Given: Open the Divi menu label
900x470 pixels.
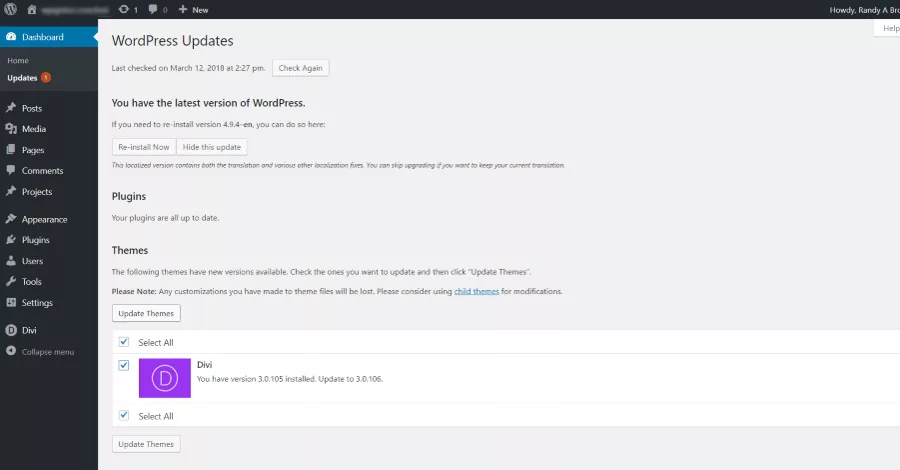Looking at the screenshot, I should tap(29, 330).
